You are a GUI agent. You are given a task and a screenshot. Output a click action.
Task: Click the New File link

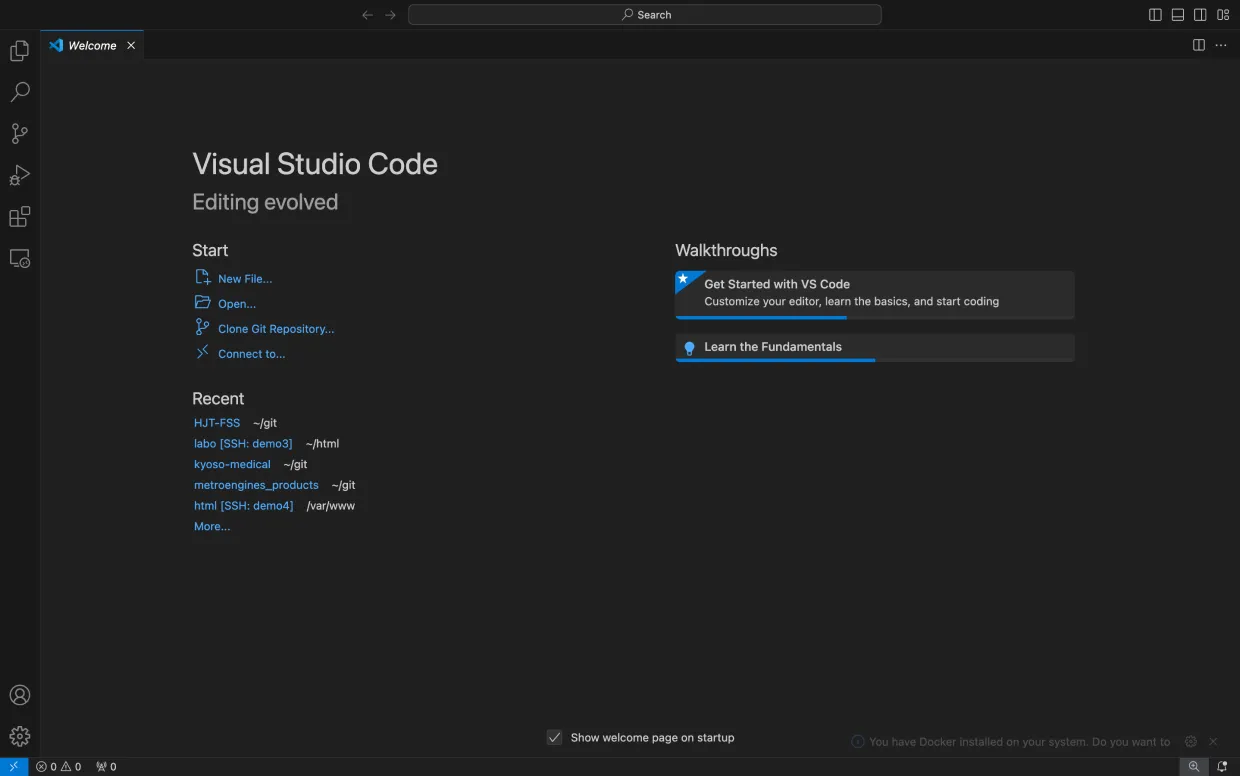click(x=245, y=279)
